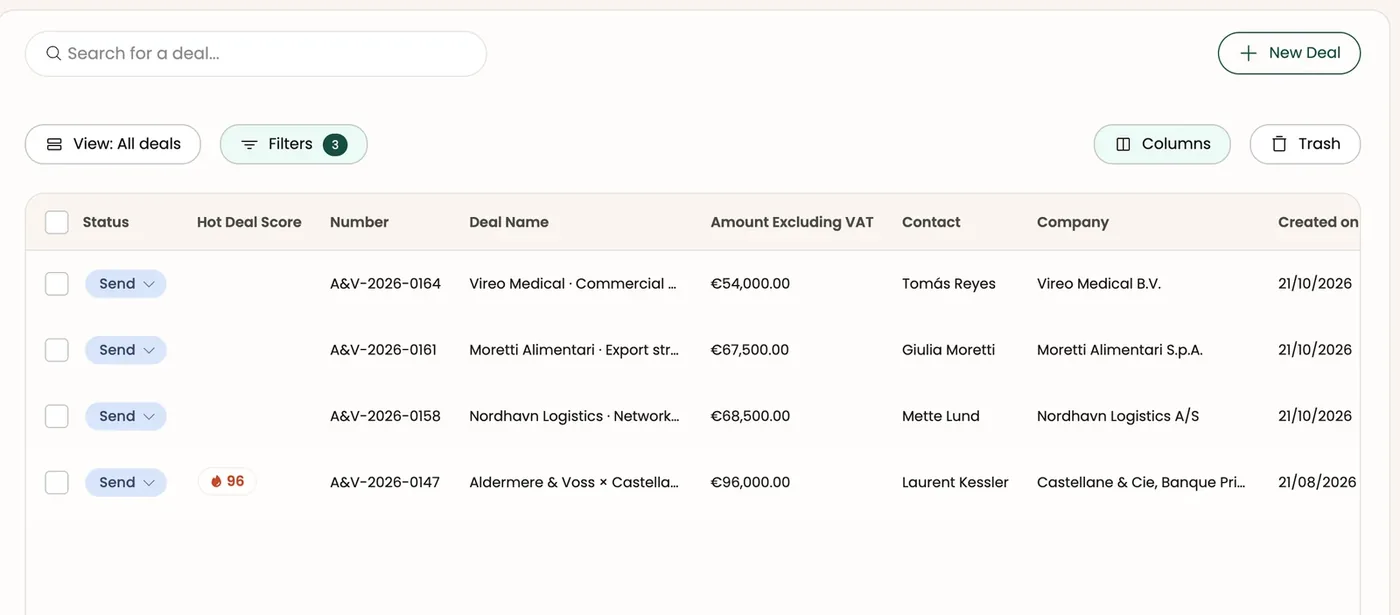Screen dimensions: 1400x615
Task: Open the Send status dropdown for Vireo Medical
Action: tap(126, 284)
